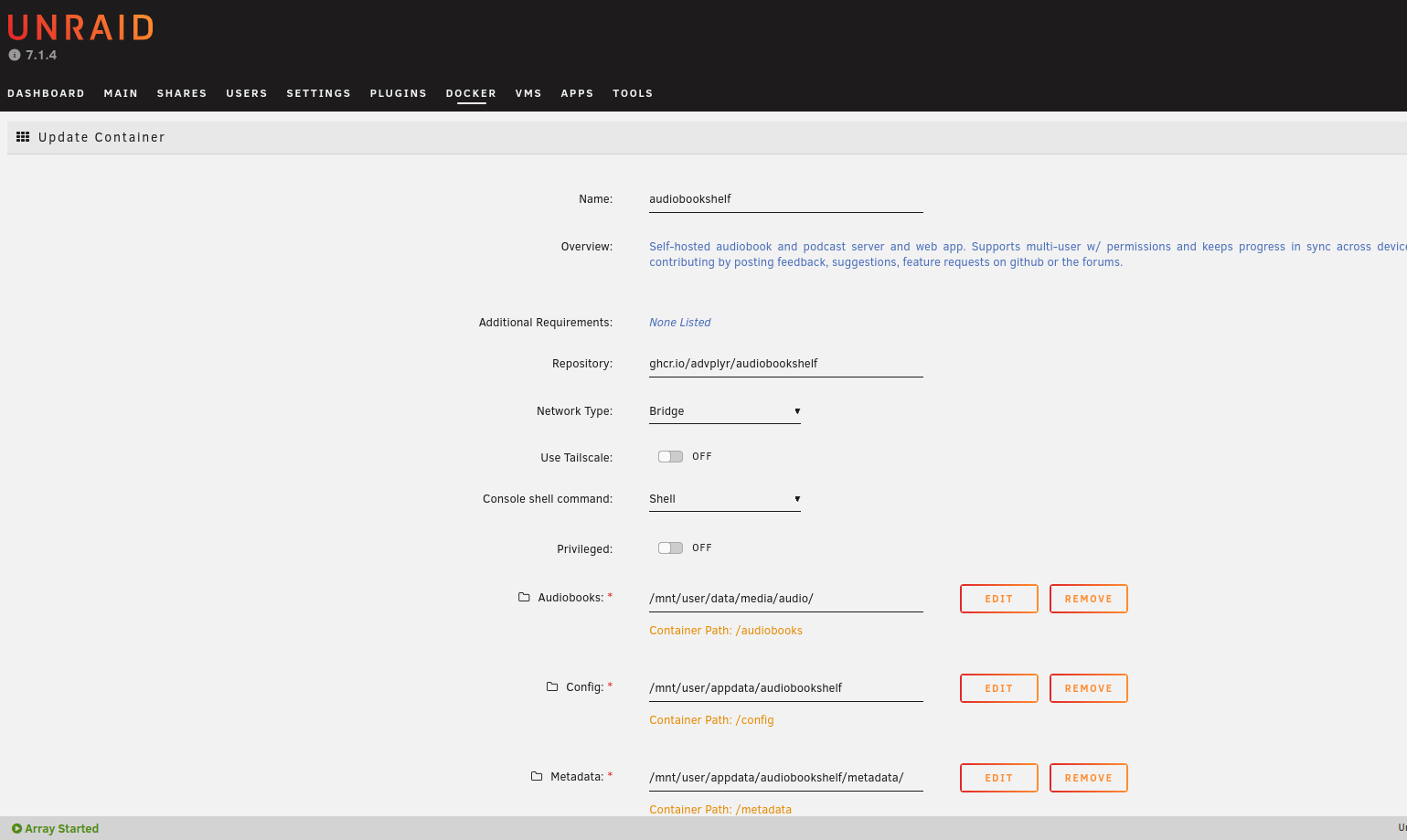Image resolution: width=1407 pixels, height=840 pixels.
Task: Open the Plugins tab
Action: (399, 93)
